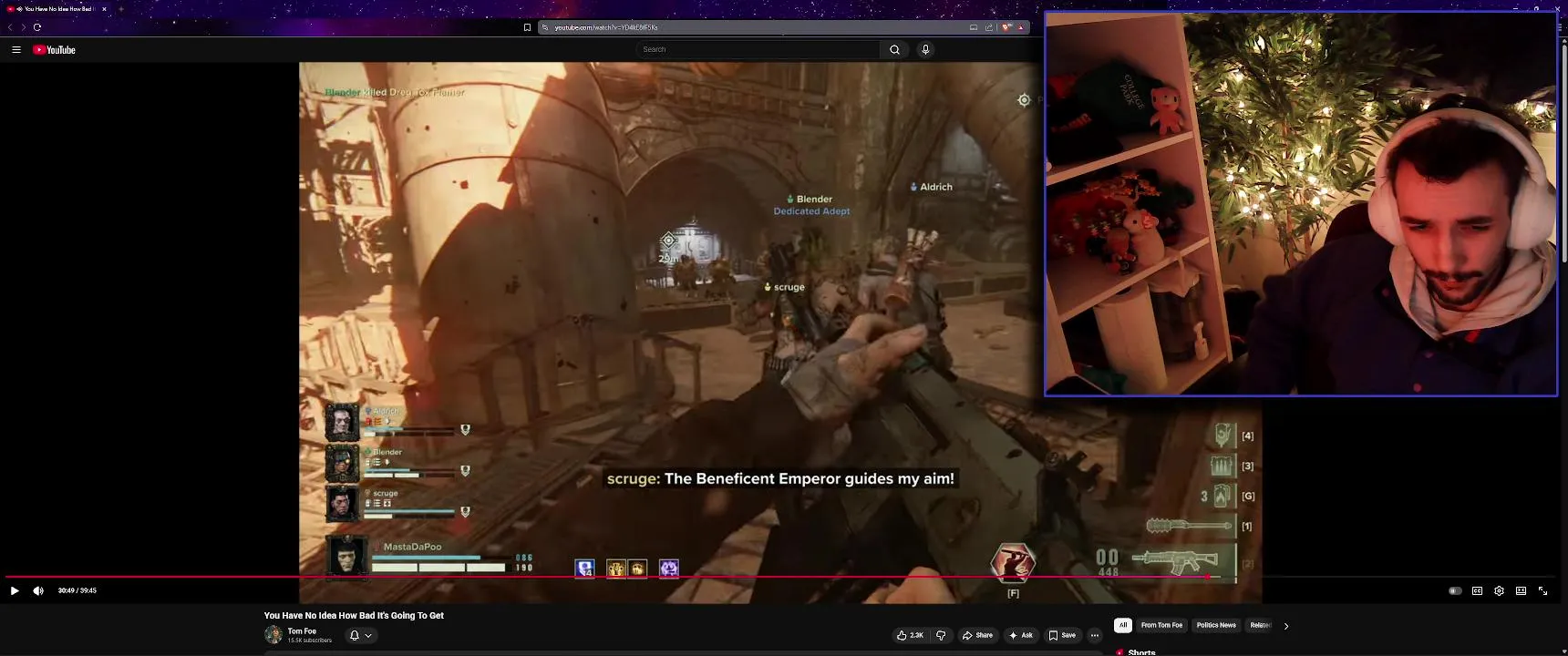Play the video with the play button
Image resolution: width=1568 pixels, height=656 pixels.
[15, 590]
